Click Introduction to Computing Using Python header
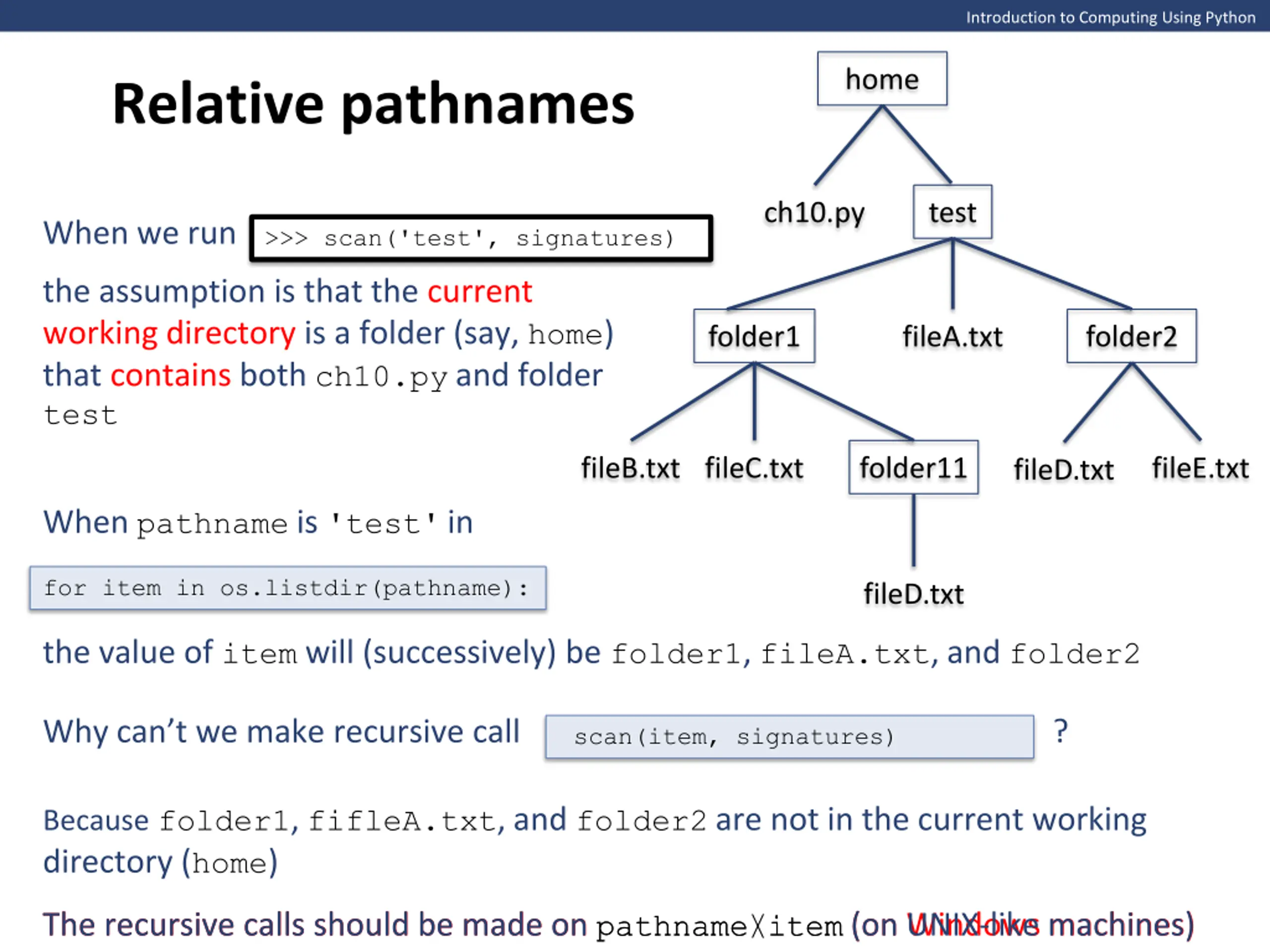The height and width of the screenshot is (952, 1270). (x=1110, y=17)
